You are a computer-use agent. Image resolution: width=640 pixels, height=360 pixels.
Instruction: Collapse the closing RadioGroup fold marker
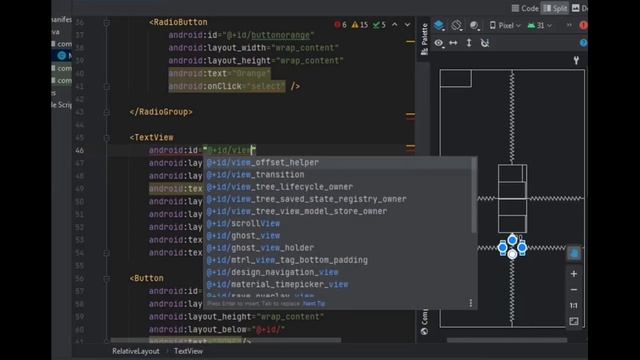(x=107, y=112)
